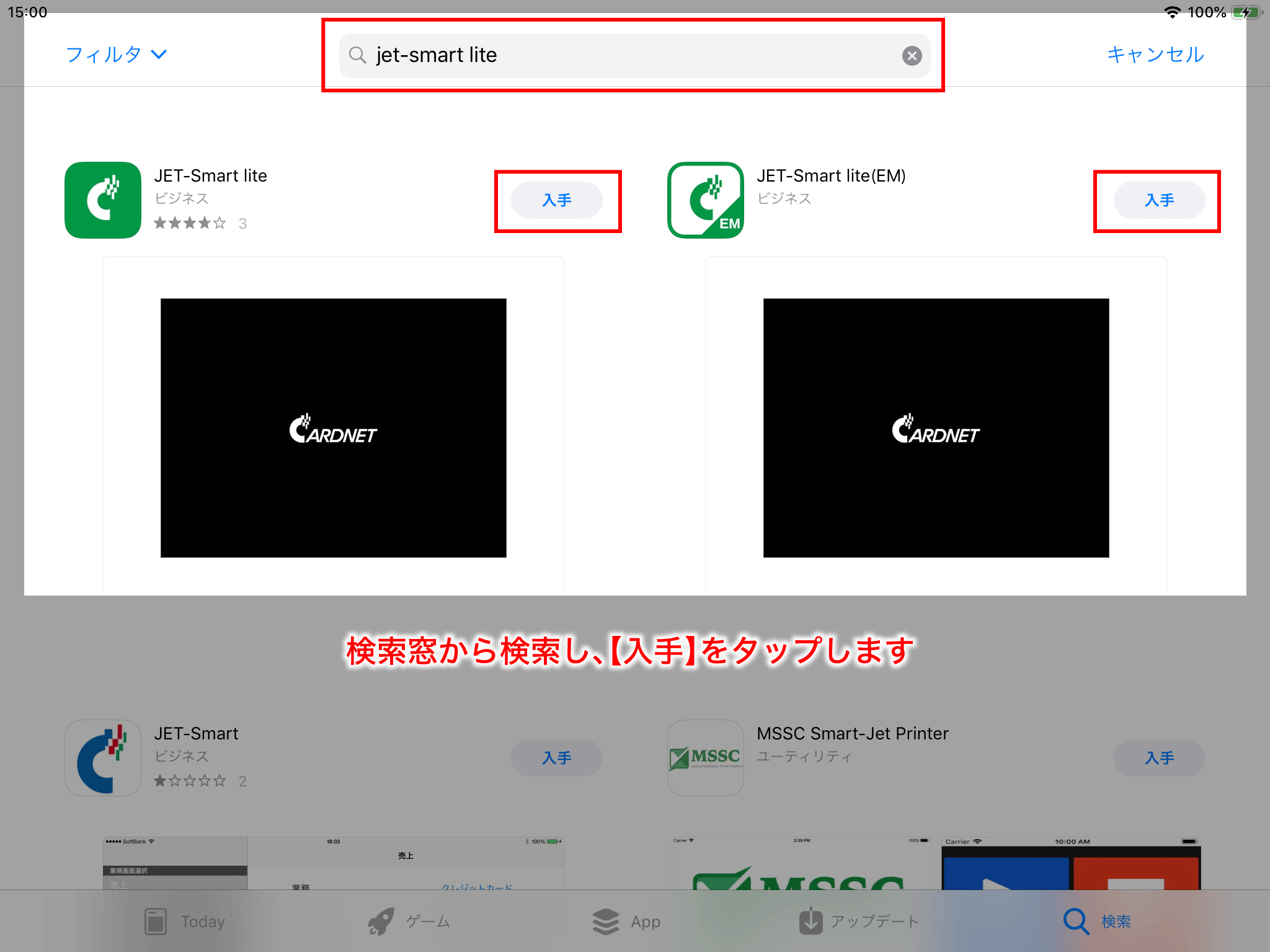Open the JET-Smart title text
Screen dimensions: 1270x952
pyautogui.click(x=197, y=734)
